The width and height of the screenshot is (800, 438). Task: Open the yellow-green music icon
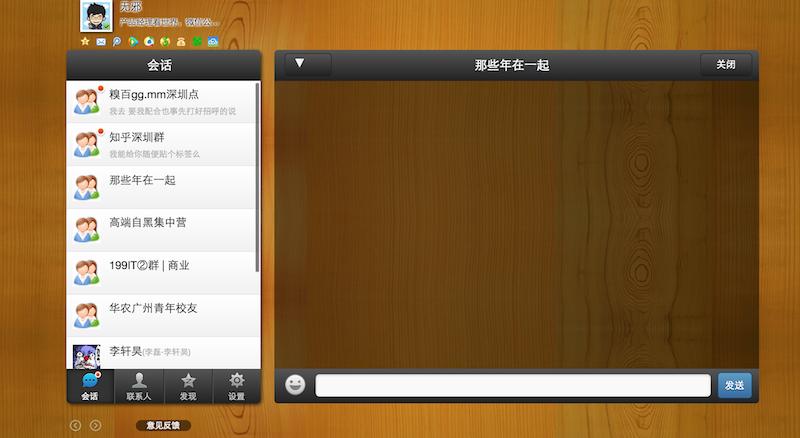165,41
